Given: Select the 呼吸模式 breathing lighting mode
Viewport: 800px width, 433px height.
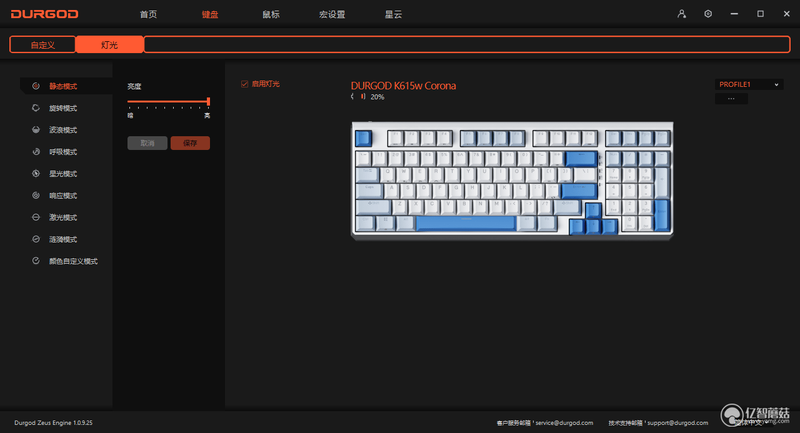Looking at the screenshot, I should (x=63, y=152).
